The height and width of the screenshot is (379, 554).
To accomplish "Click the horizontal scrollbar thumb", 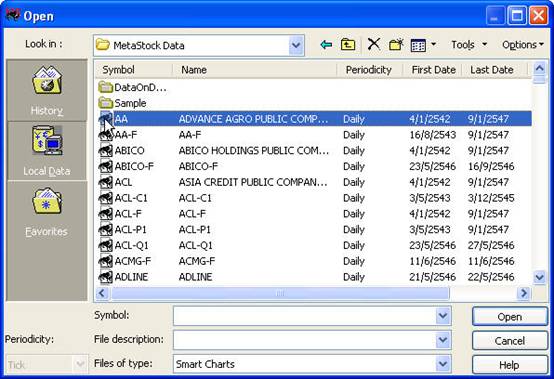I will coord(280,293).
